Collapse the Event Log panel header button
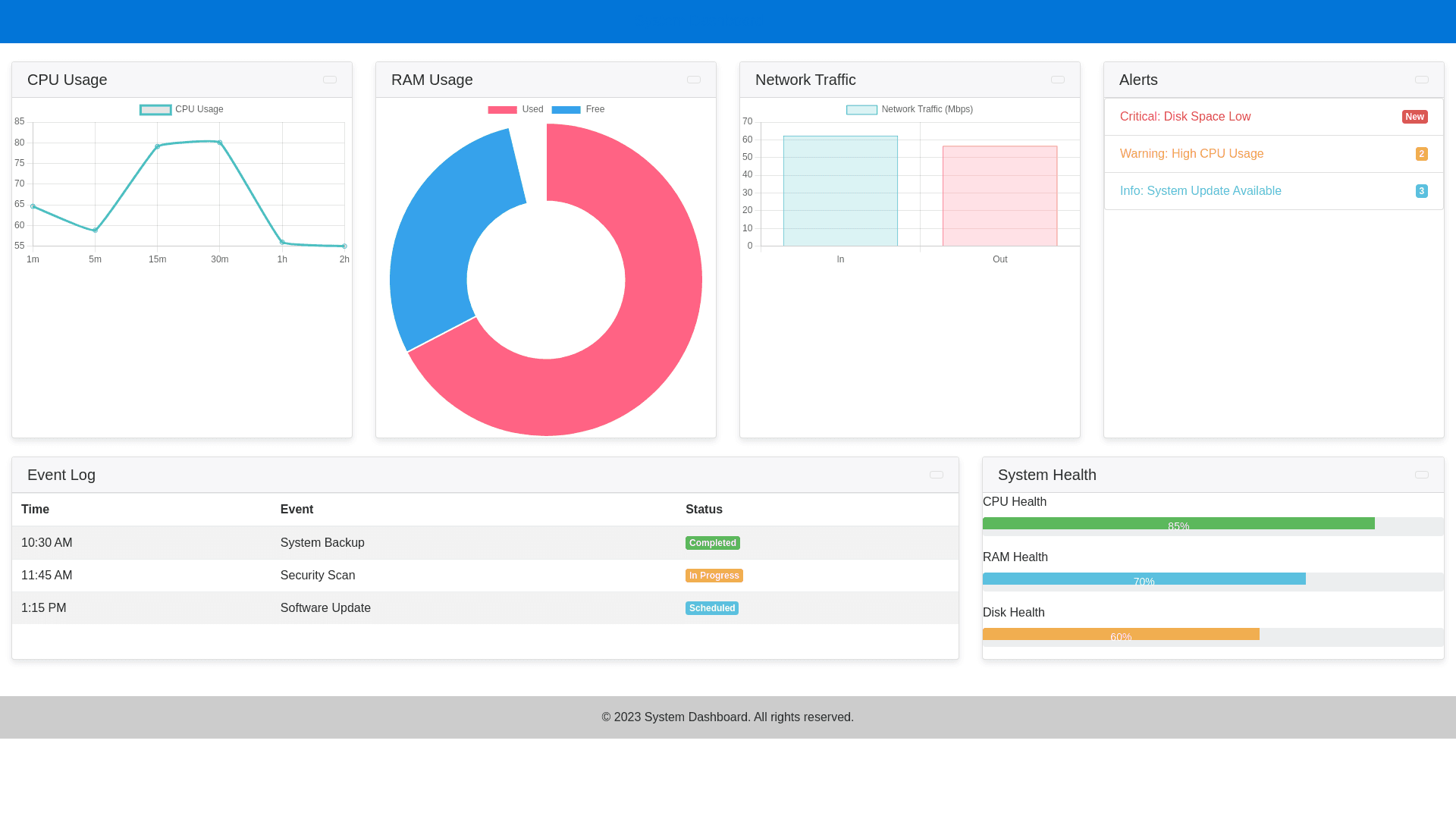Image resolution: width=1456 pixels, height=819 pixels. [937, 475]
